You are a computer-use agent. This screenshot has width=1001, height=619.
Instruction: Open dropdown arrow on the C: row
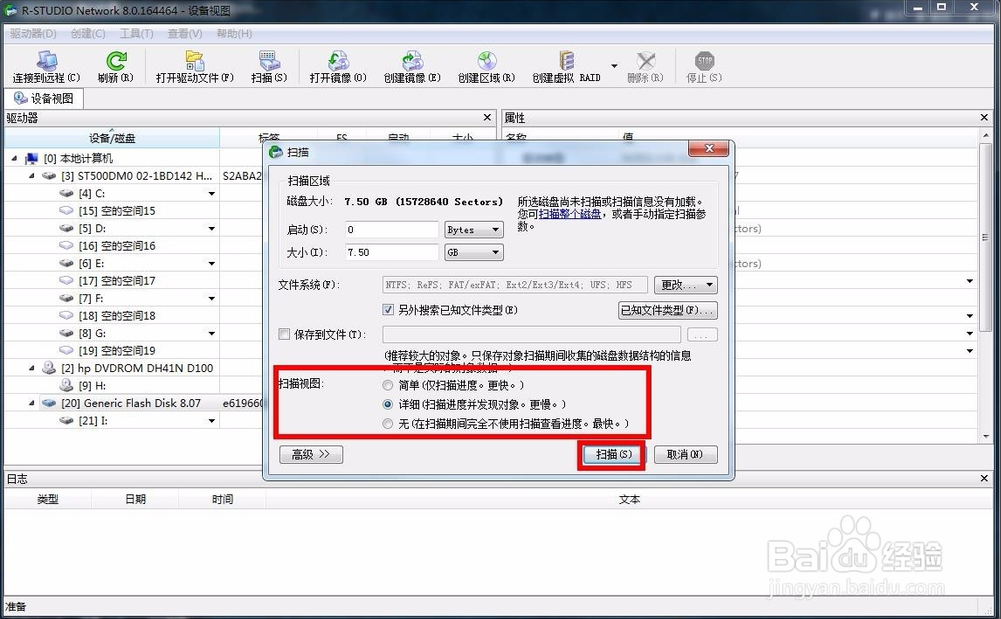[212, 193]
